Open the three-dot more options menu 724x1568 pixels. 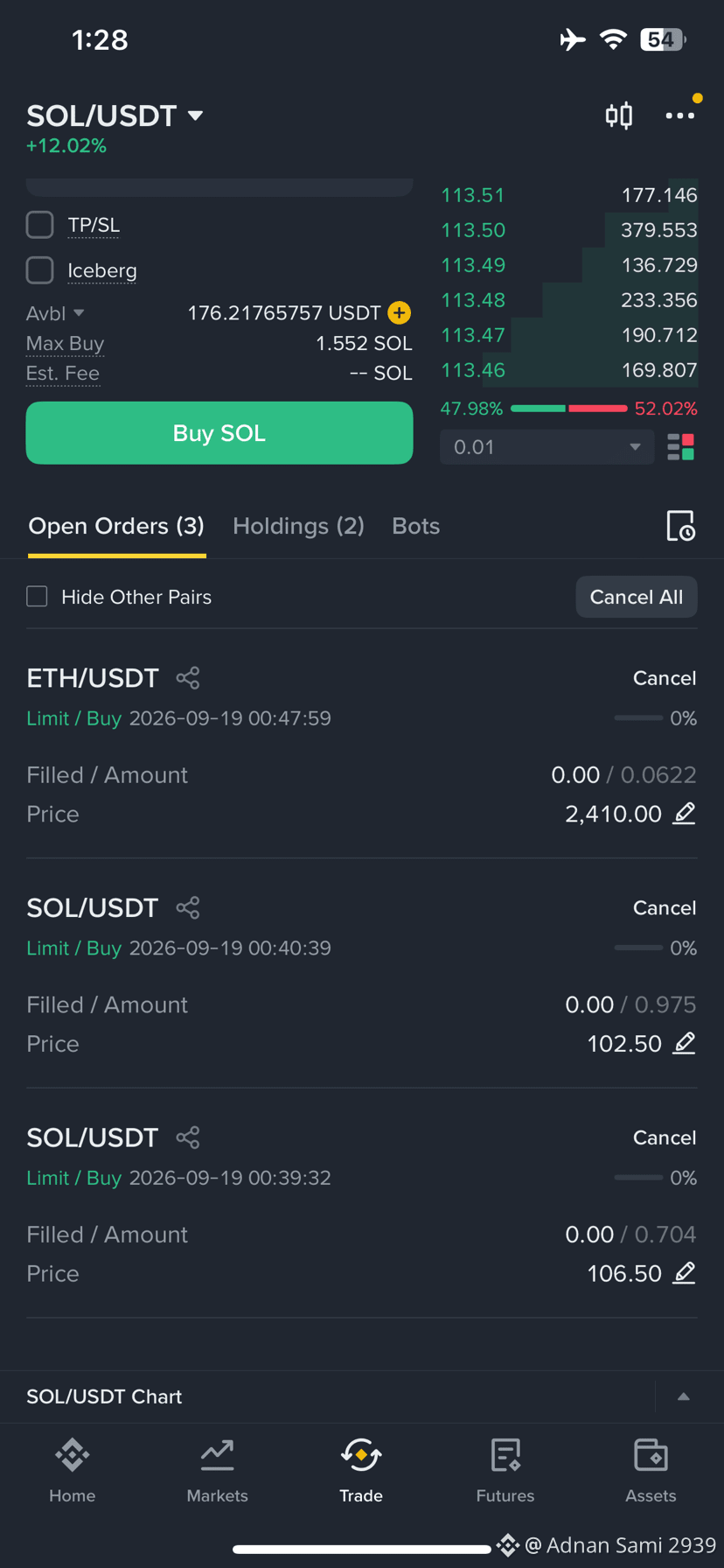(679, 115)
